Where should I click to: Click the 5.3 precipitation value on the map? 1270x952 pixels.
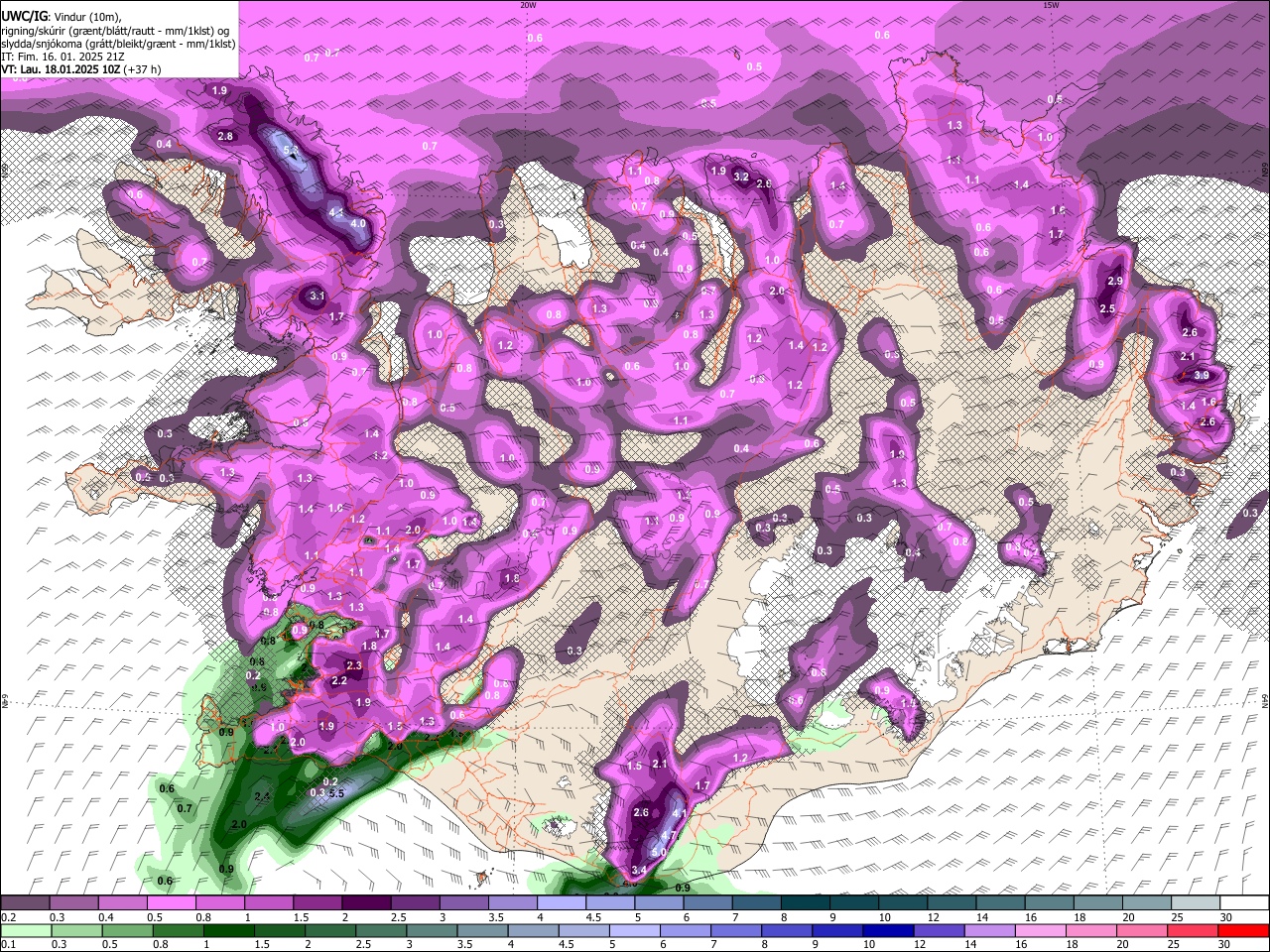[x=291, y=150]
